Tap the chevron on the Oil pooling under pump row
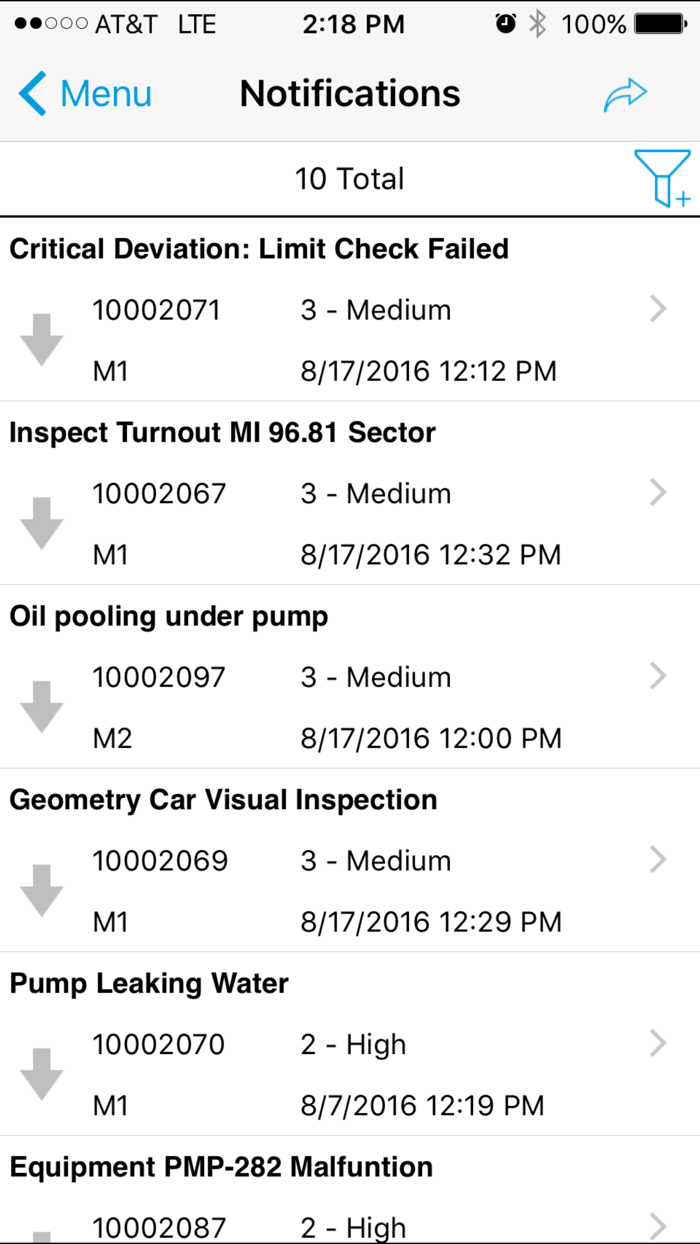700x1244 pixels. pyautogui.click(x=658, y=675)
